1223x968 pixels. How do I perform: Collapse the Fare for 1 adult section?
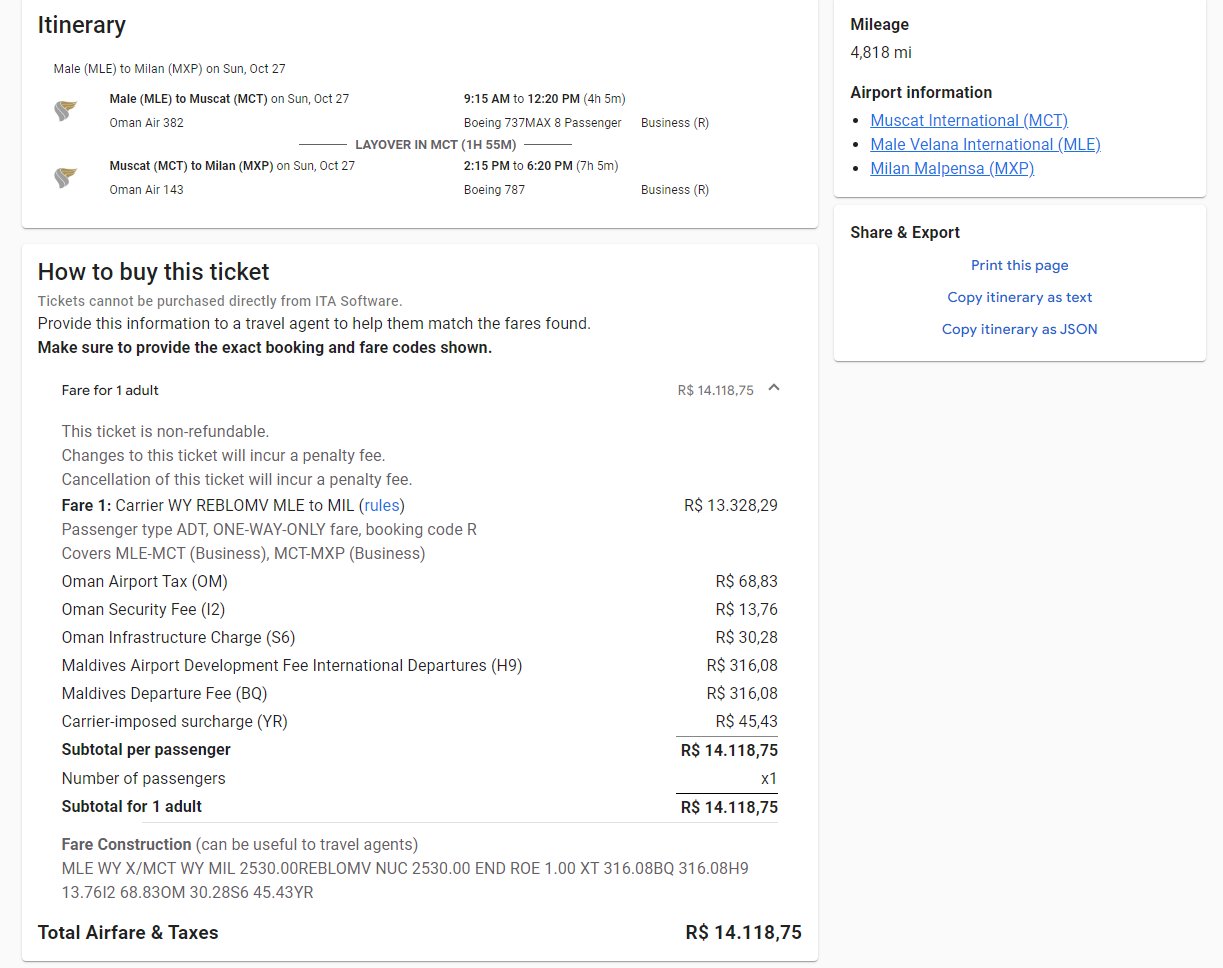773,389
